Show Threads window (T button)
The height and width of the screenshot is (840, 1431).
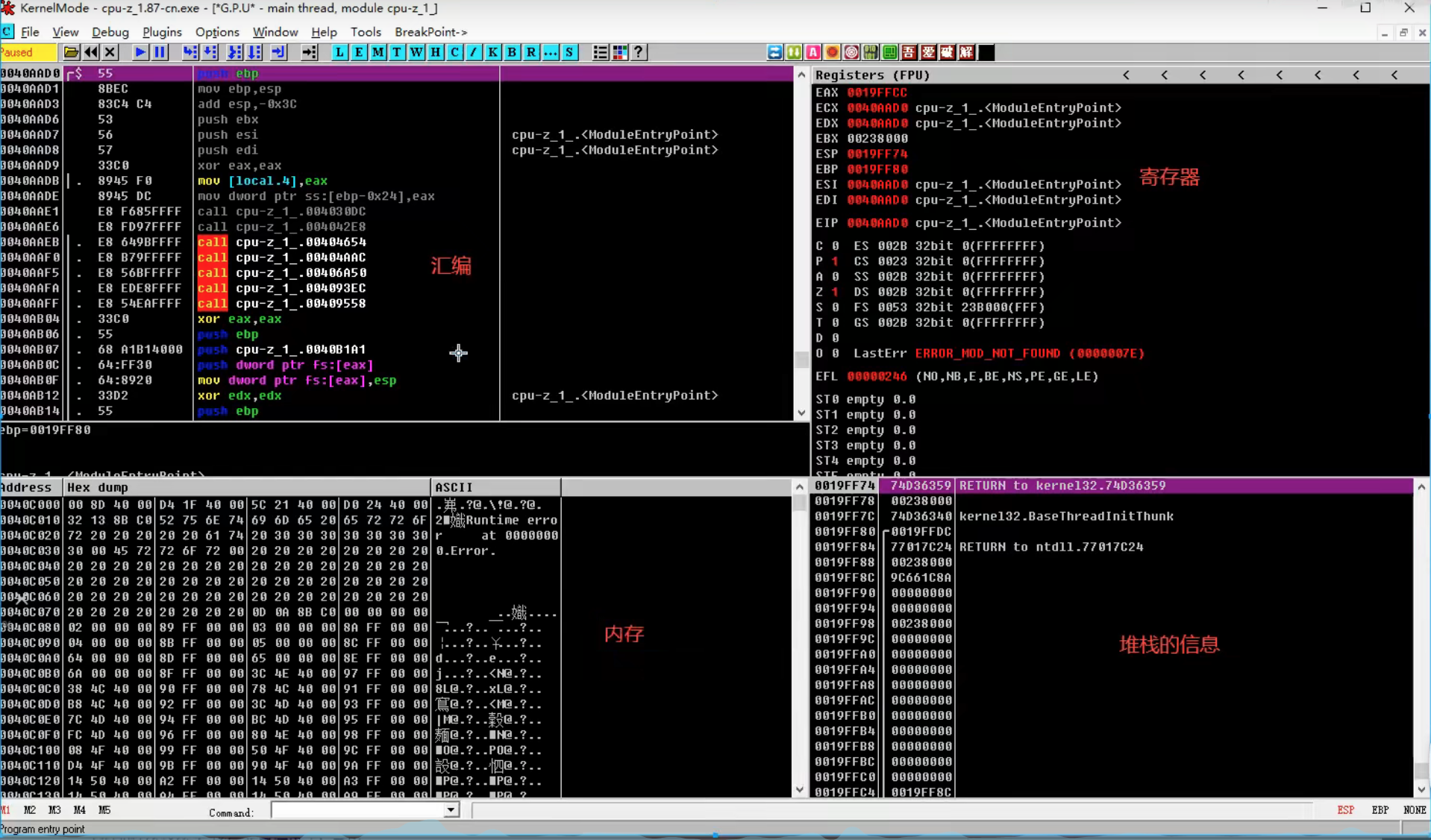(x=397, y=52)
